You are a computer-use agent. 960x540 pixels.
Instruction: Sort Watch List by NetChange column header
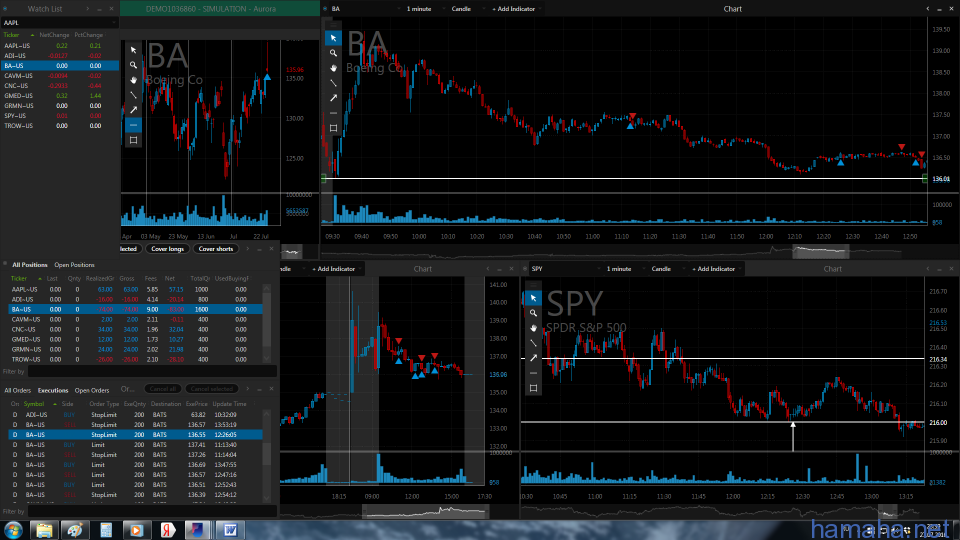(54, 36)
